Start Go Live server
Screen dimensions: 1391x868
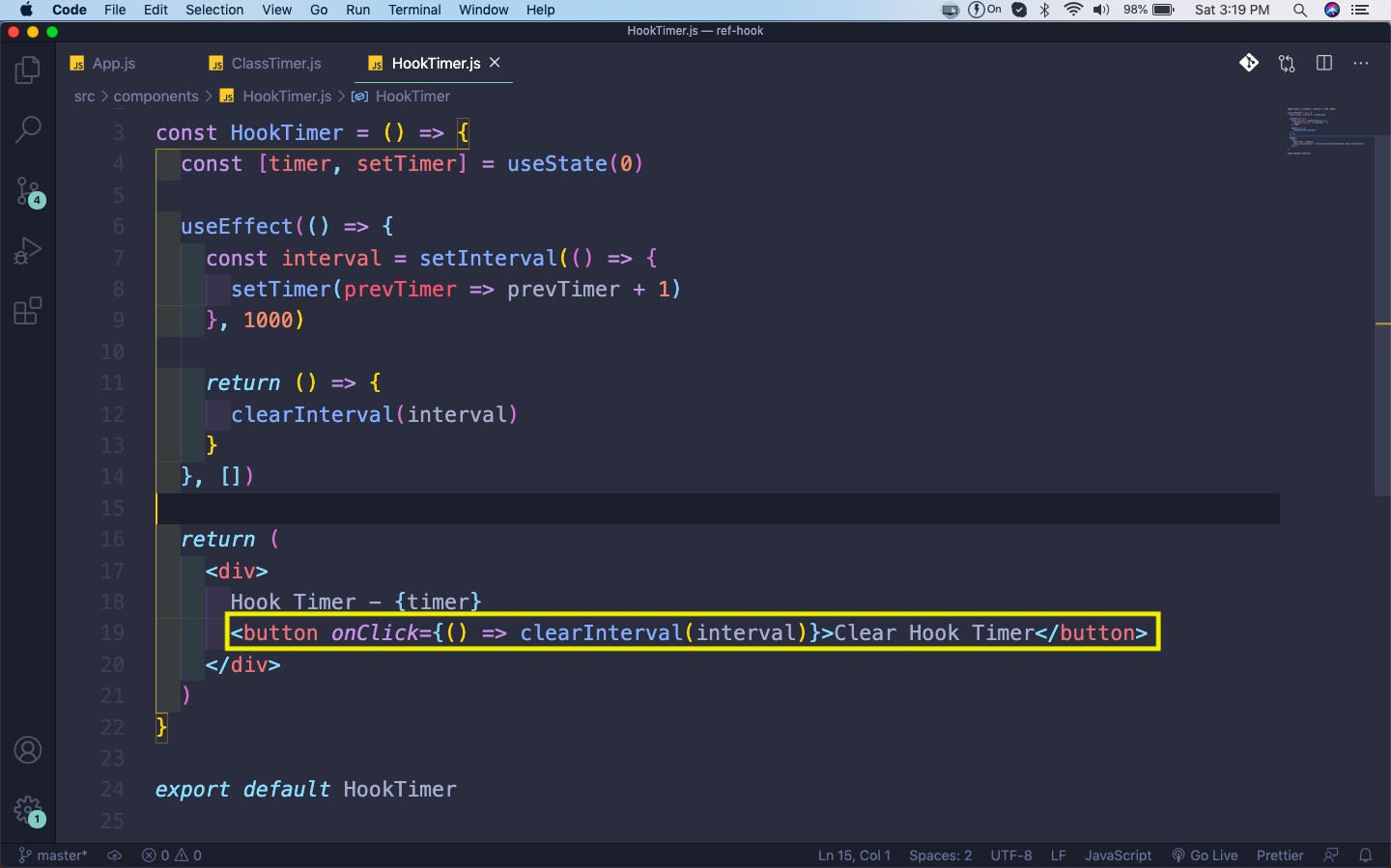pyautogui.click(x=1205, y=855)
